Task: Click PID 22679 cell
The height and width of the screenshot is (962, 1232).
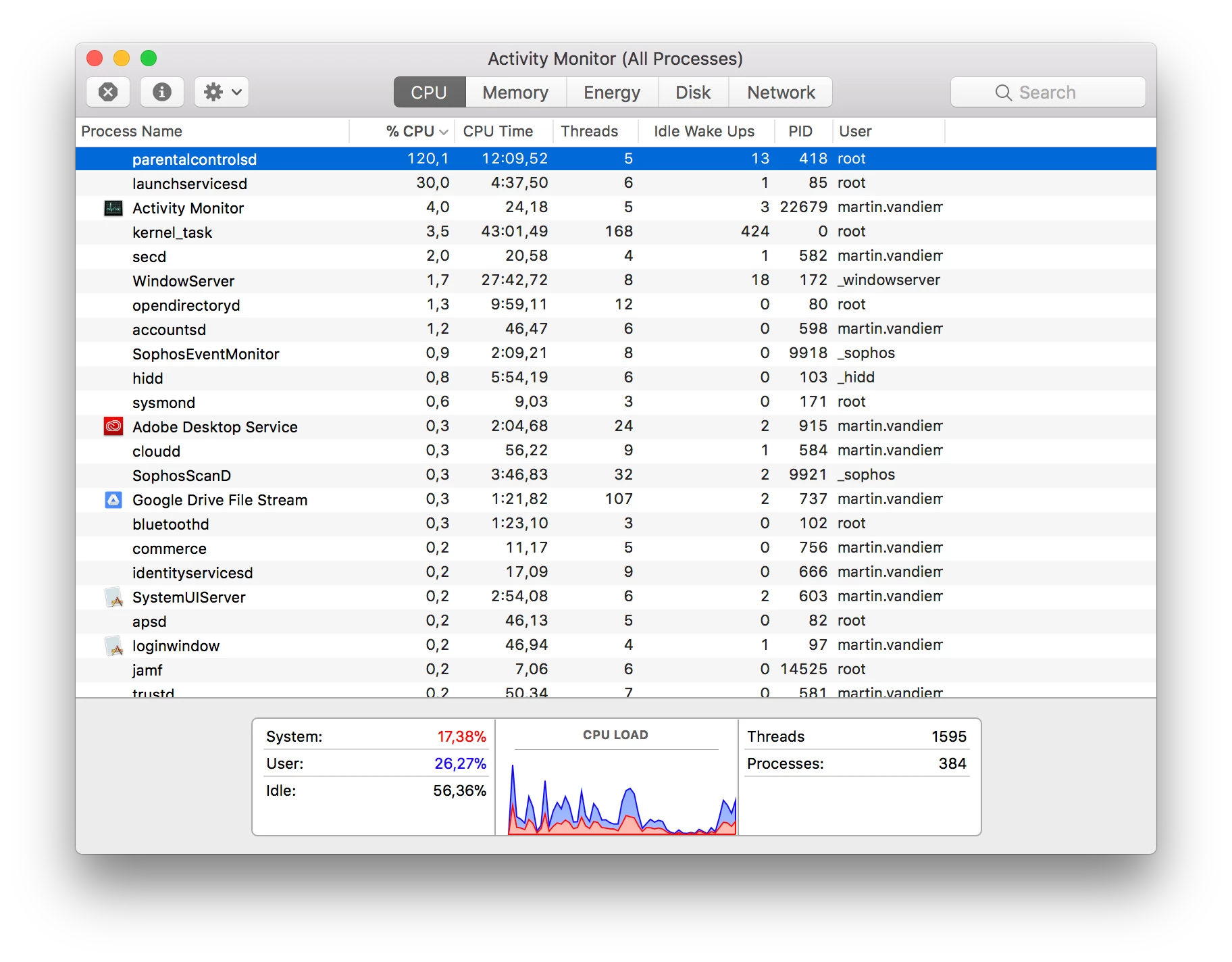Action: tap(804, 207)
